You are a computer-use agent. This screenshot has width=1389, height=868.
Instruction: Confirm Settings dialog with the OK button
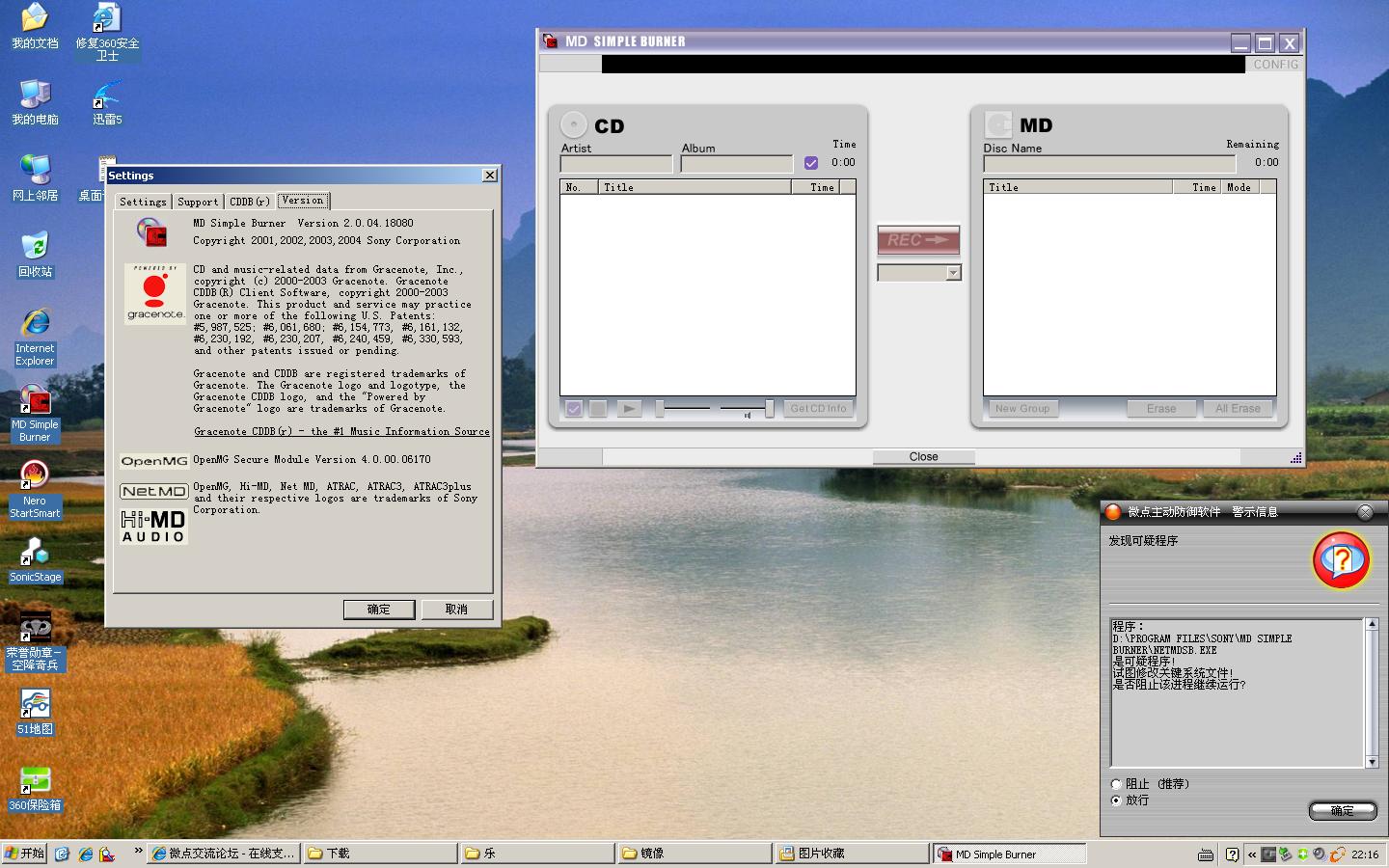[x=379, y=610]
